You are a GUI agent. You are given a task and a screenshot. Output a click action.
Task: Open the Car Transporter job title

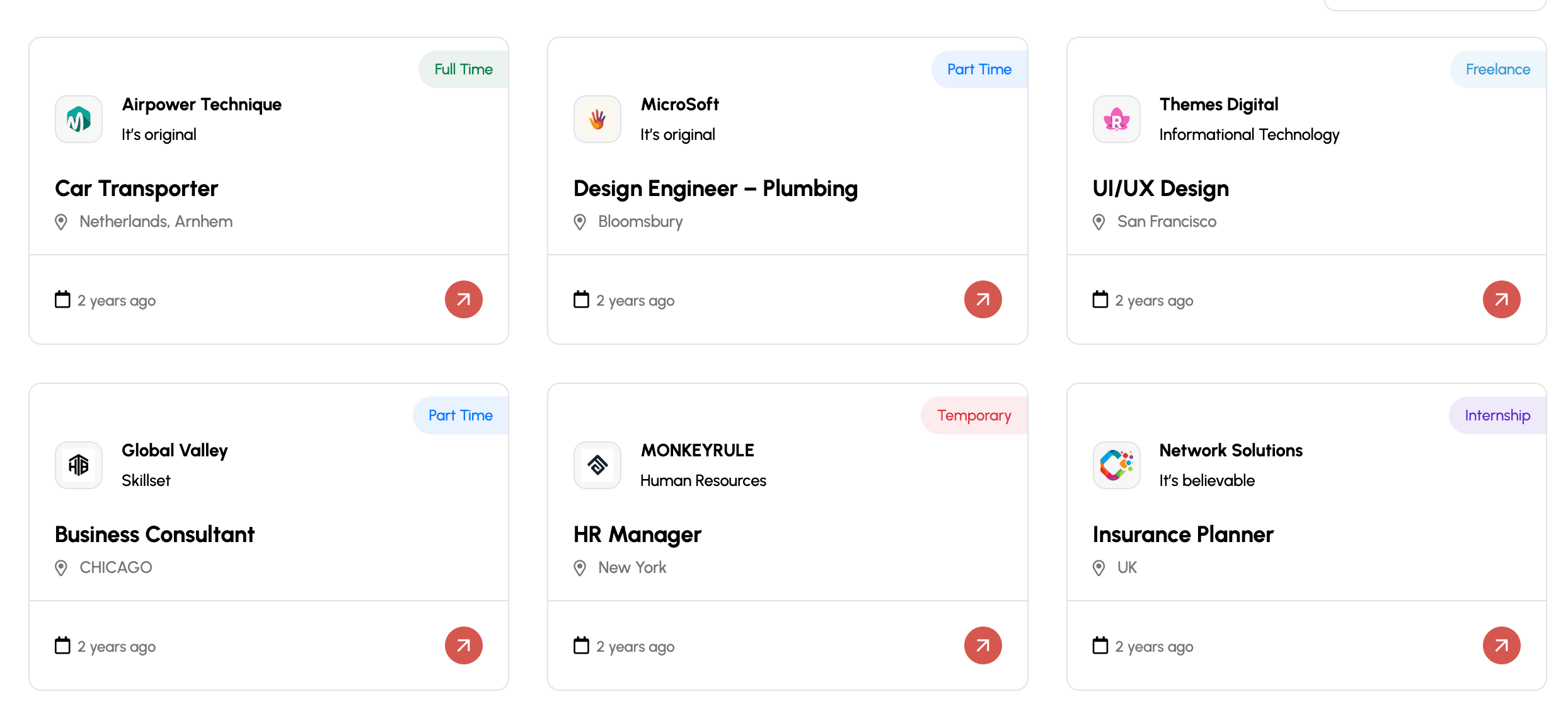[x=136, y=188]
